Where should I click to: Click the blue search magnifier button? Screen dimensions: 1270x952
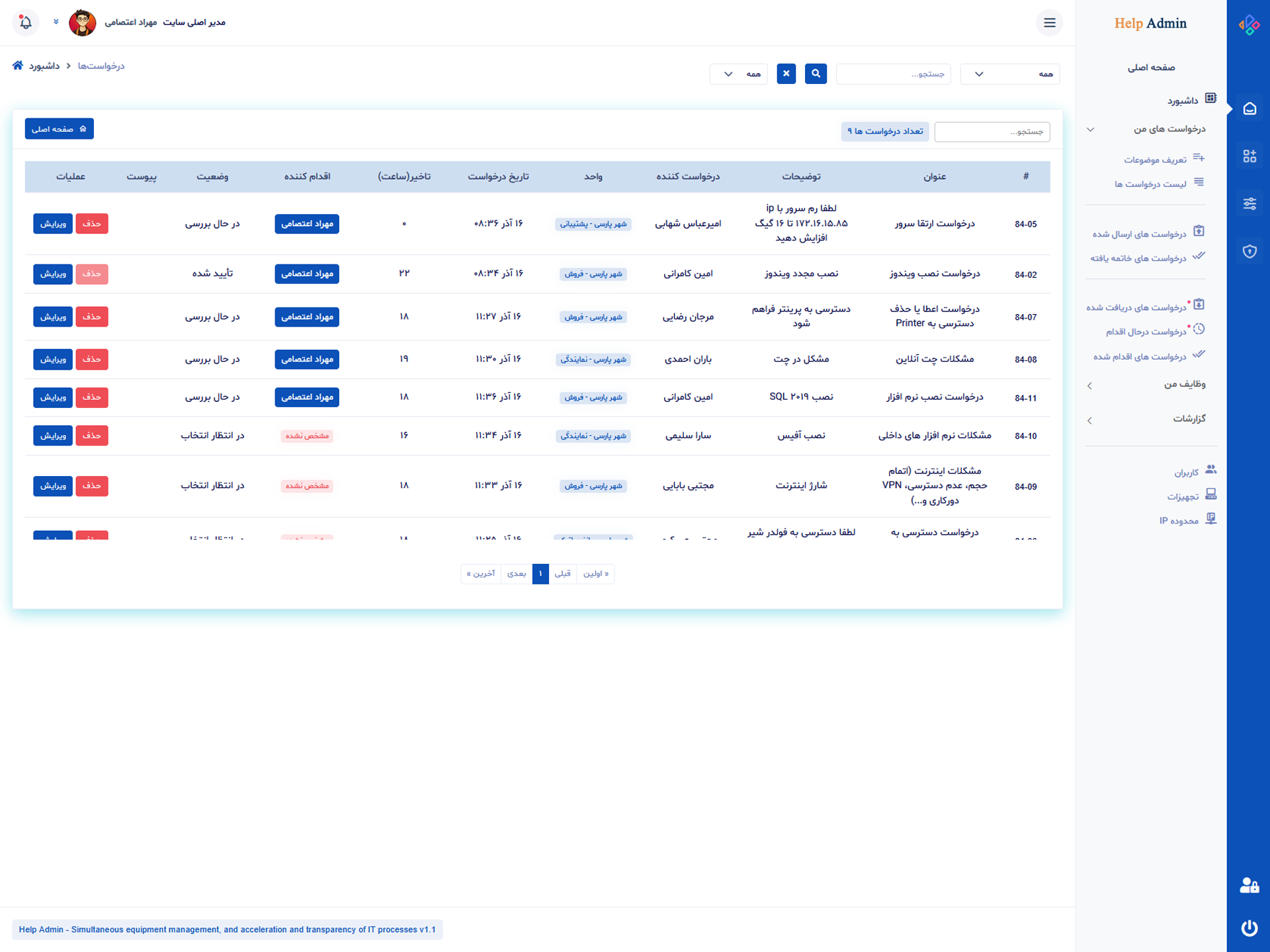coord(816,74)
